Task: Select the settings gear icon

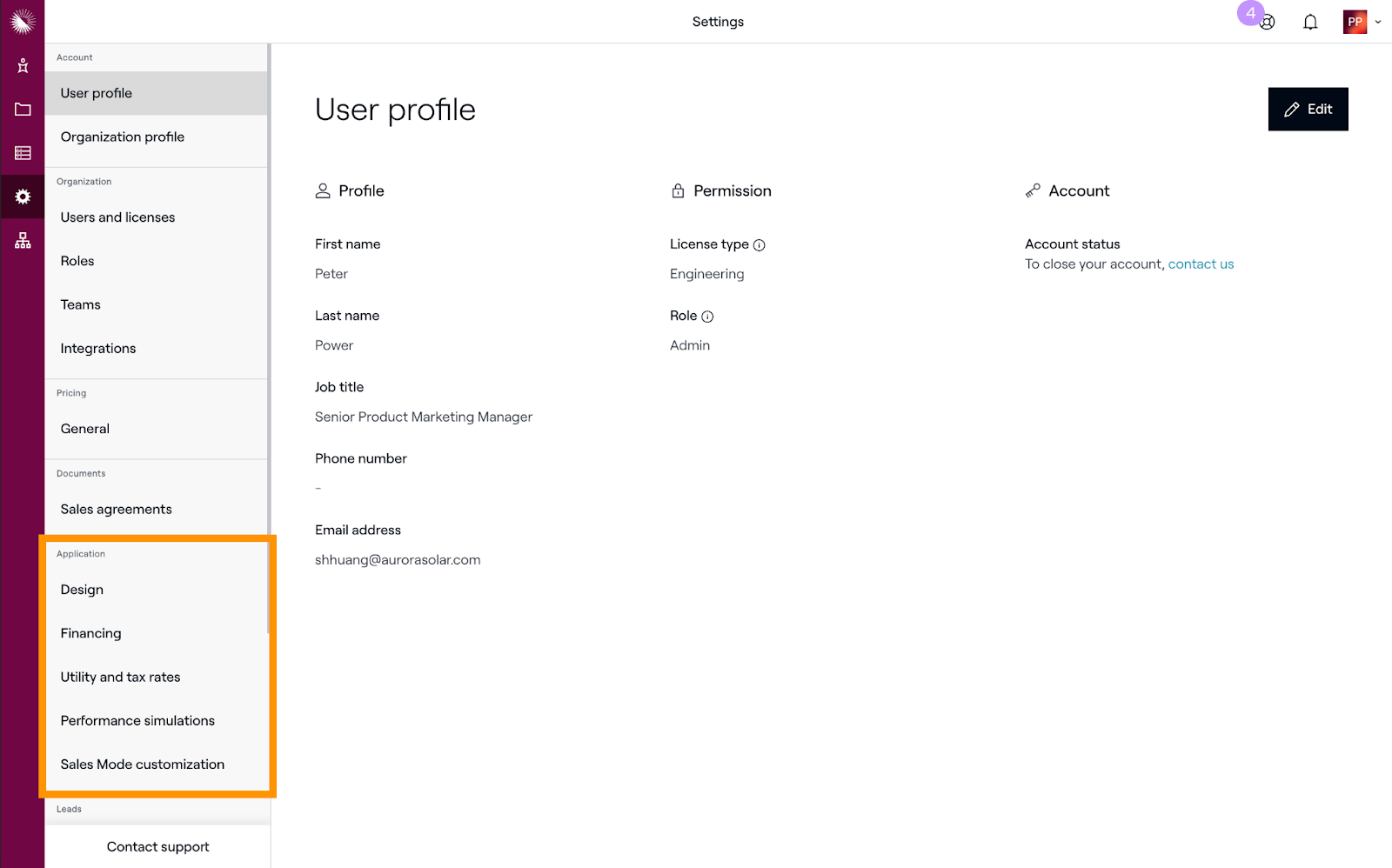Action: (23, 197)
